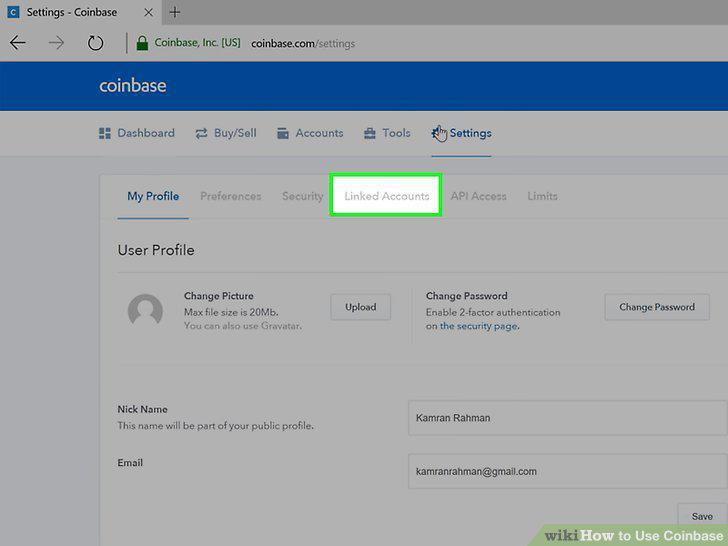This screenshot has height=546, width=728.
Task: Go back with the browser back arrow
Action: (x=18, y=43)
